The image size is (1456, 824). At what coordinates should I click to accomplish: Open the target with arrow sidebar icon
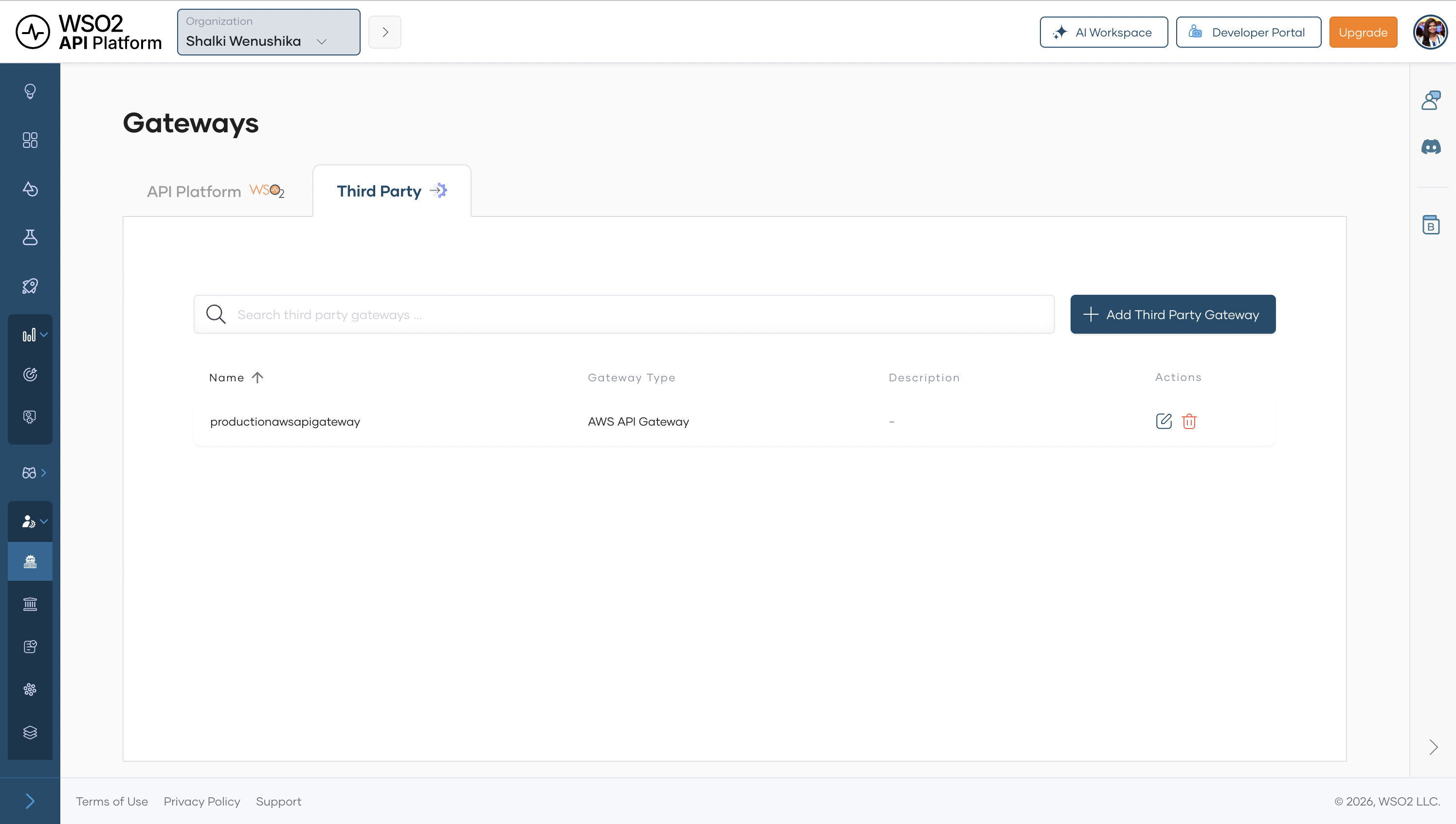tap(30, 374)
